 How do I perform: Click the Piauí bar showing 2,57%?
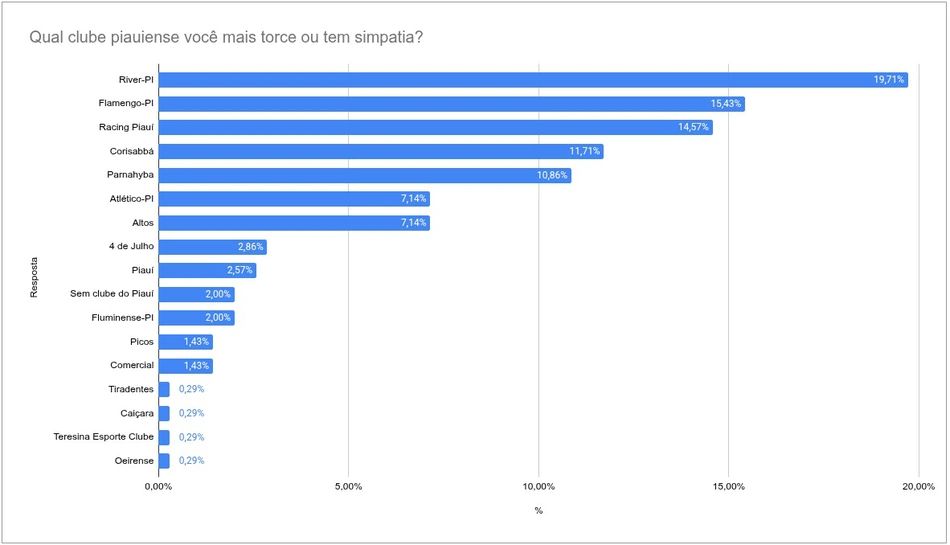click(207, 270)
